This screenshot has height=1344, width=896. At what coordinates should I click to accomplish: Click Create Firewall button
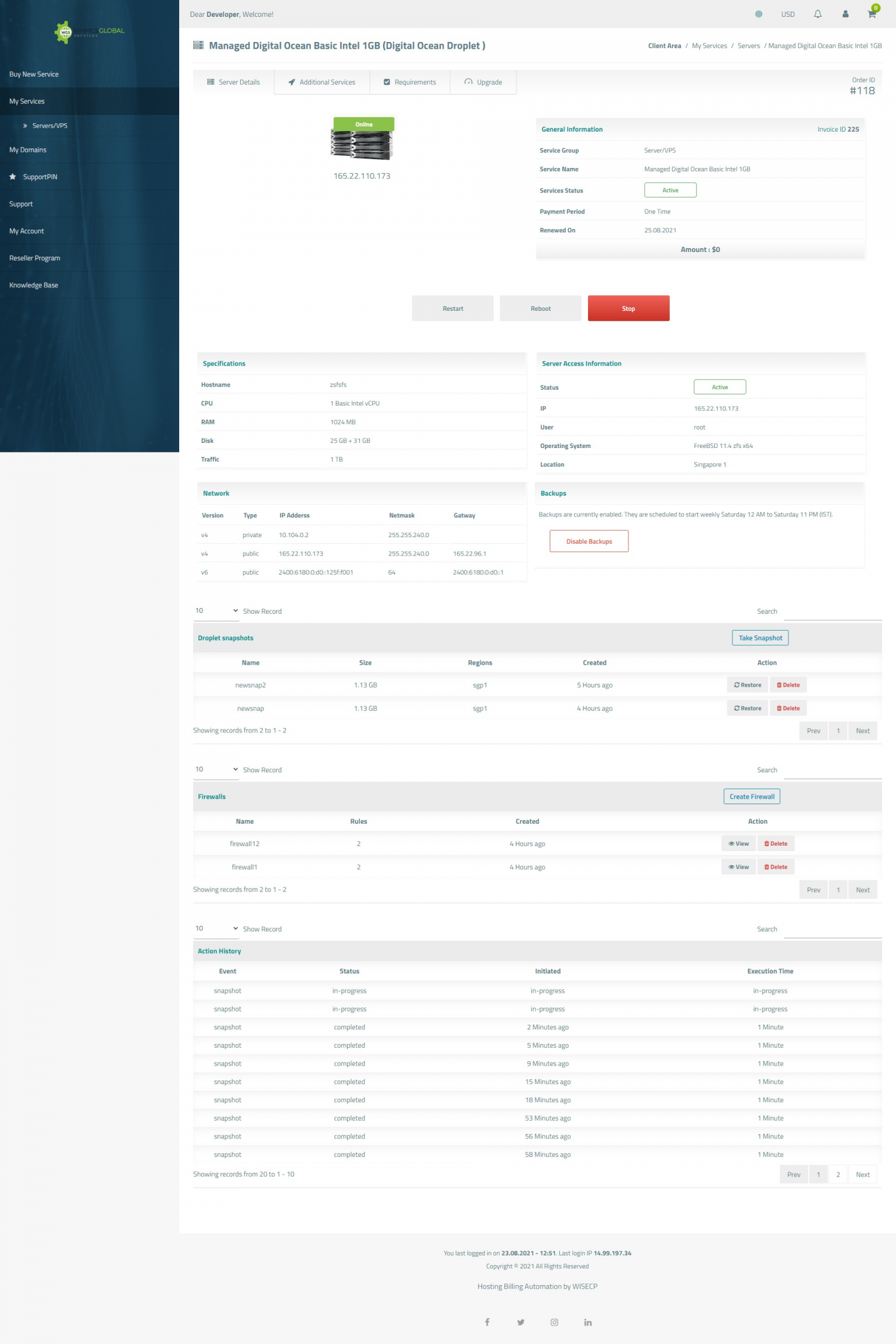coord(752,796)
